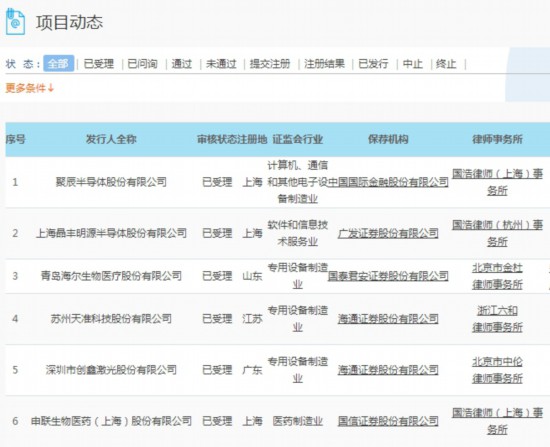Click the 项目动态 document icon
The width and height of the screenshot is (550, 447).
point(15,22)
